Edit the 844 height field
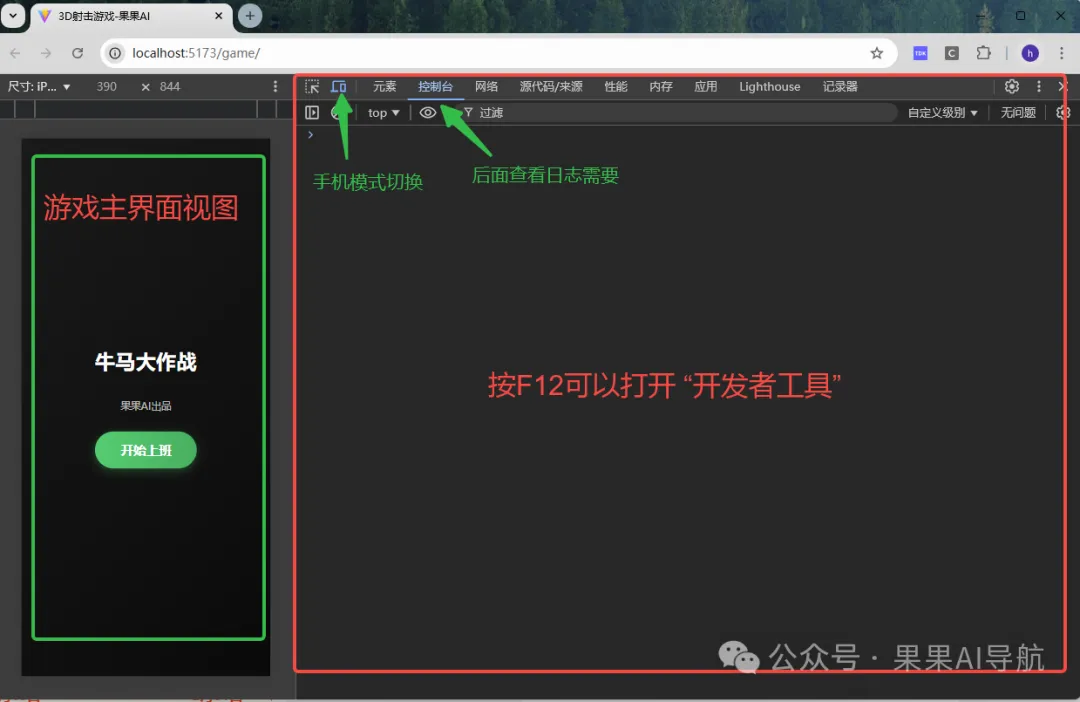This screenshot has width=1080, height=702. (169, 87)
